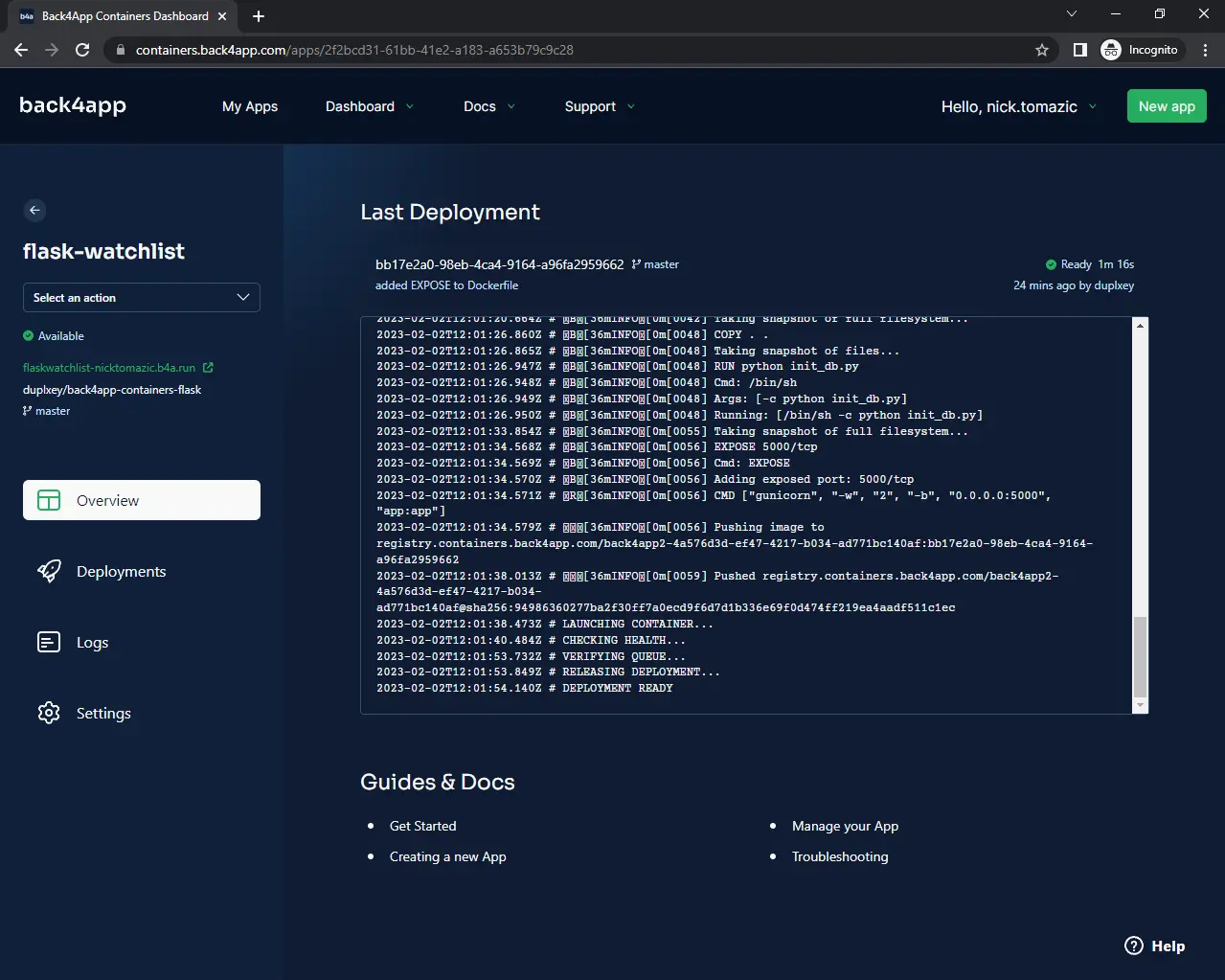Click the New app button

tap(1166, 105)
